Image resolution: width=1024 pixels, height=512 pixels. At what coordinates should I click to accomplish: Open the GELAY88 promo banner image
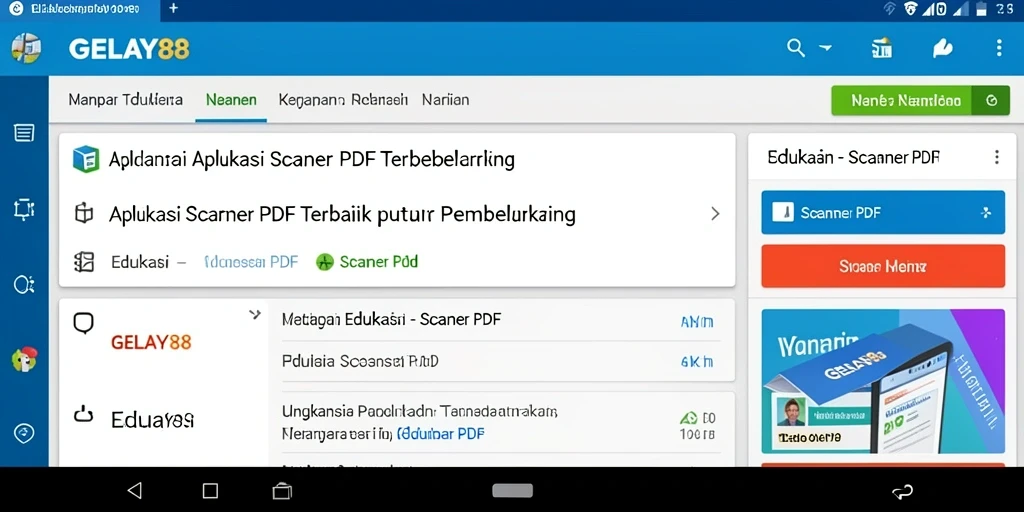(x=883, y=381)
